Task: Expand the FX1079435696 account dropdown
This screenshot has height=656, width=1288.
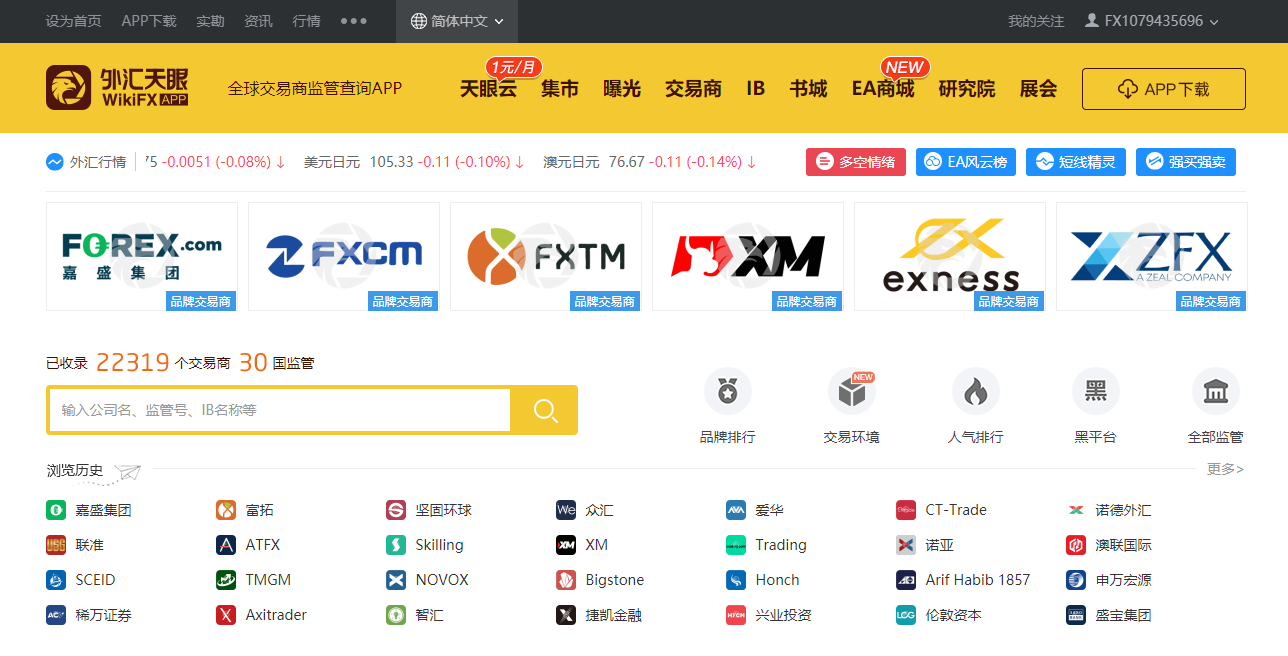Action: [1152, 21]
